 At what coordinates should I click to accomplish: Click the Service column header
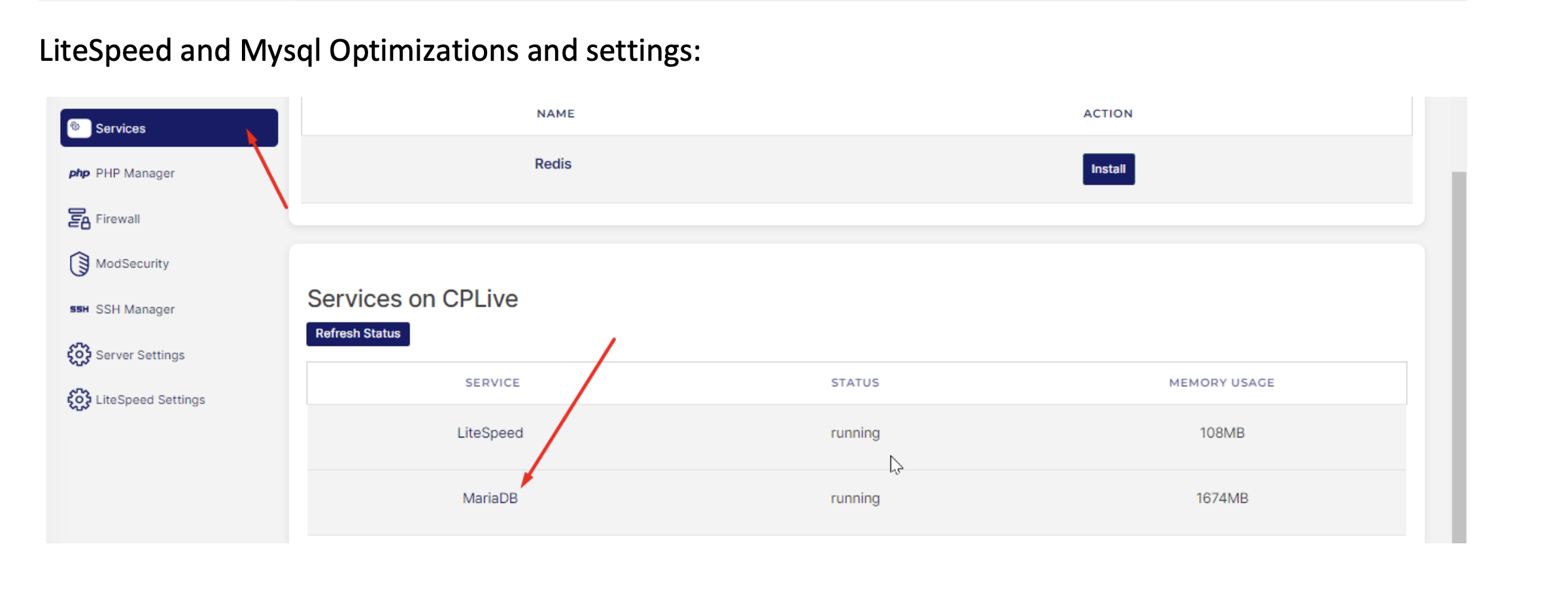pyautogui.click(x=492, y=383)
